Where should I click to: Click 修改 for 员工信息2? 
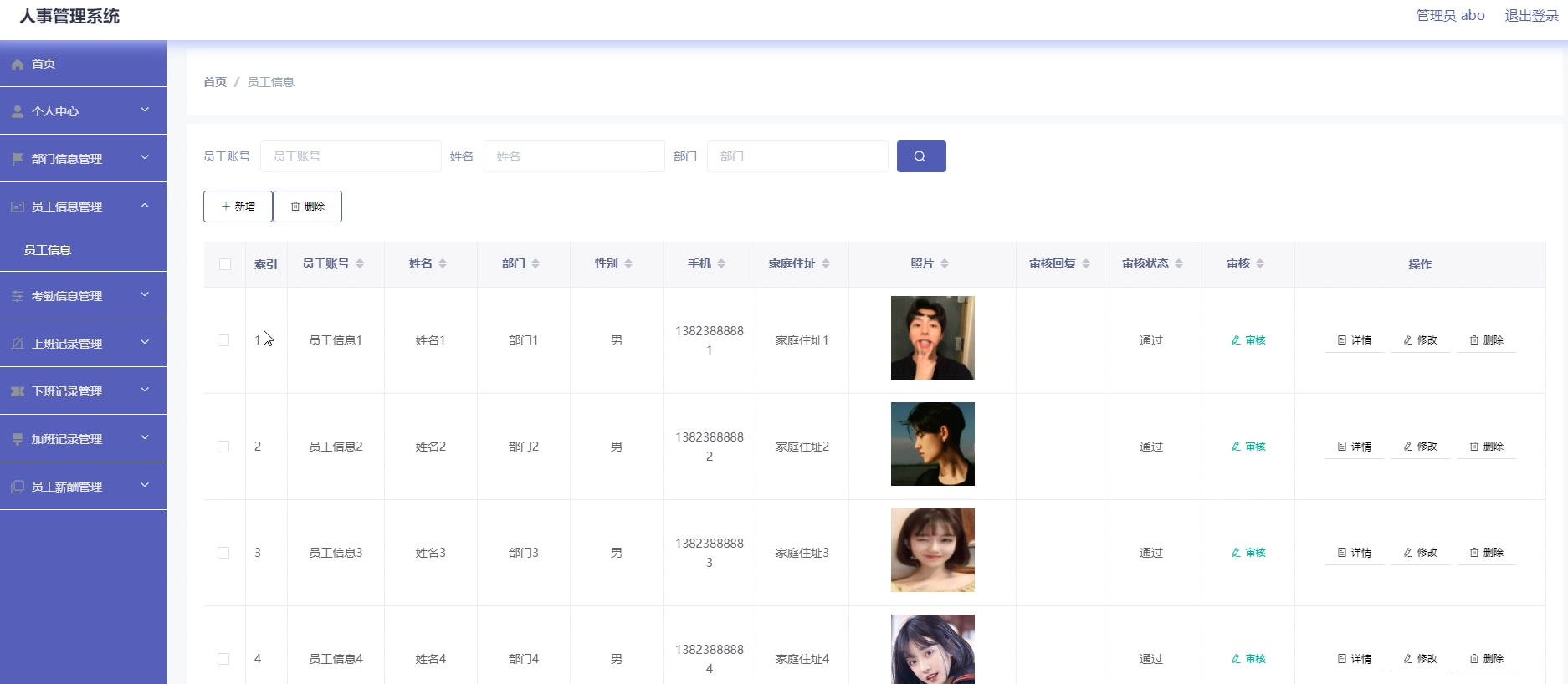[x=1420, y=447]
